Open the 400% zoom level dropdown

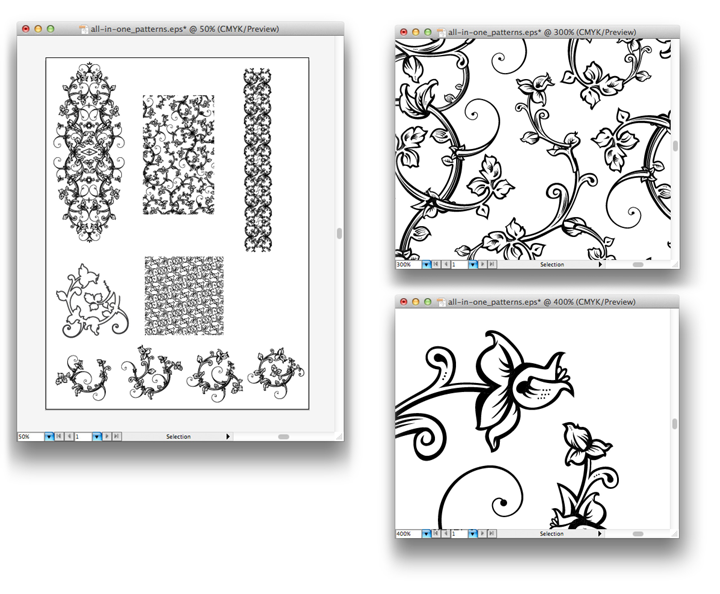tap(426, 534)
